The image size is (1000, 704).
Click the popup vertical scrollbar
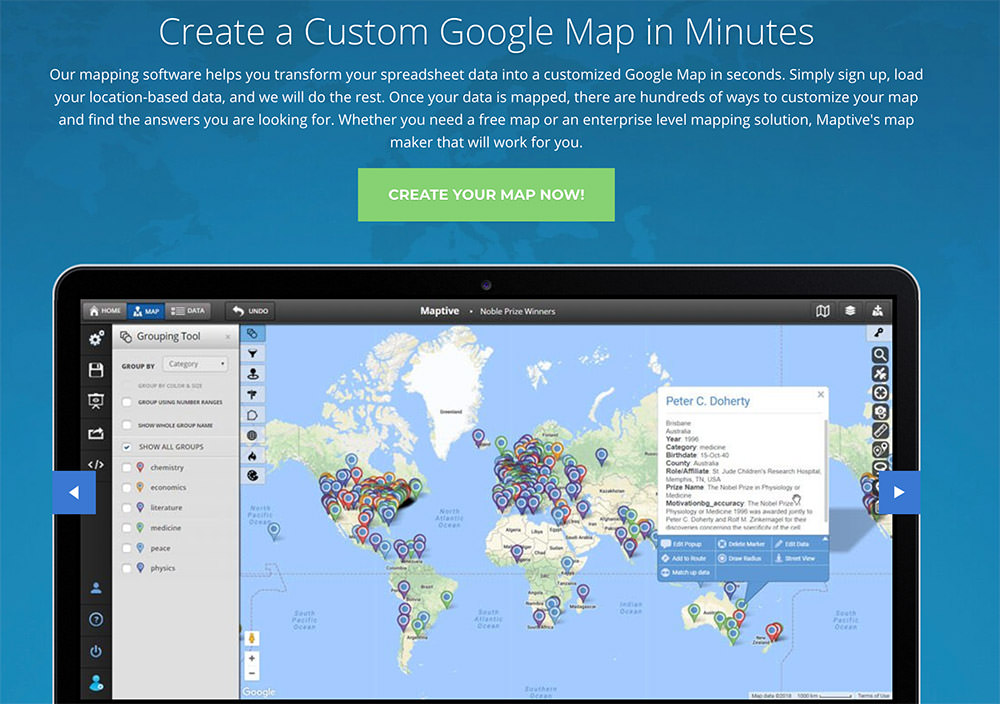pyautogui.click(x=826, y=471)
